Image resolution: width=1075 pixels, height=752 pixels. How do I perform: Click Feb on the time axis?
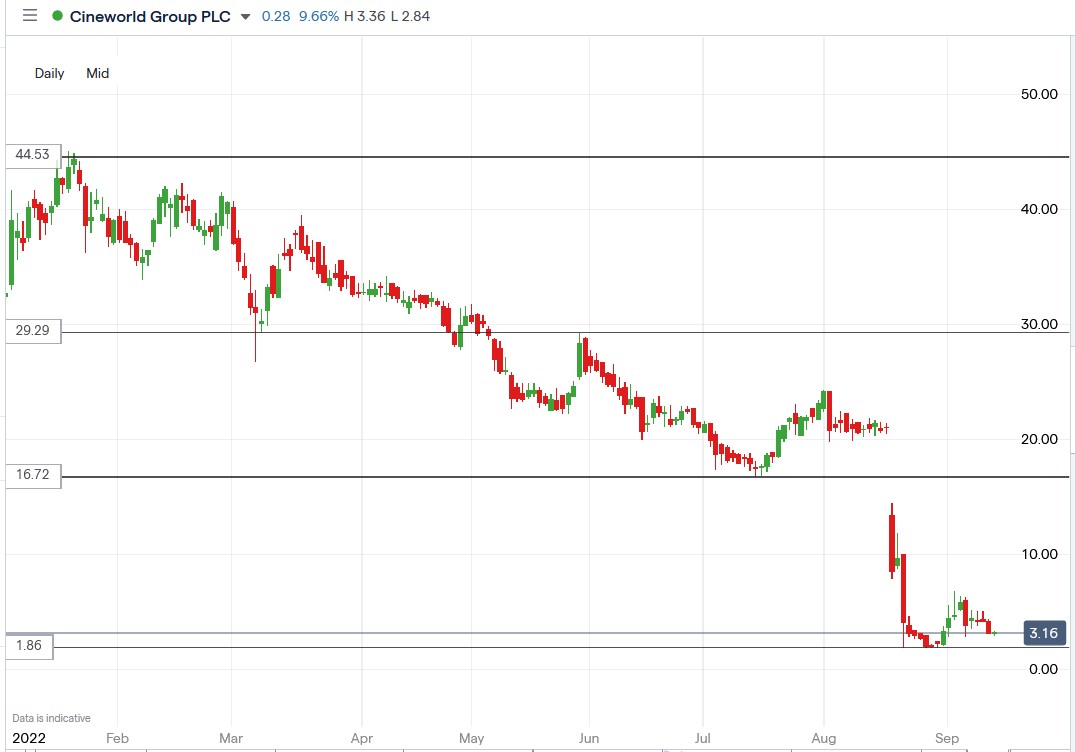click(117, 738)
